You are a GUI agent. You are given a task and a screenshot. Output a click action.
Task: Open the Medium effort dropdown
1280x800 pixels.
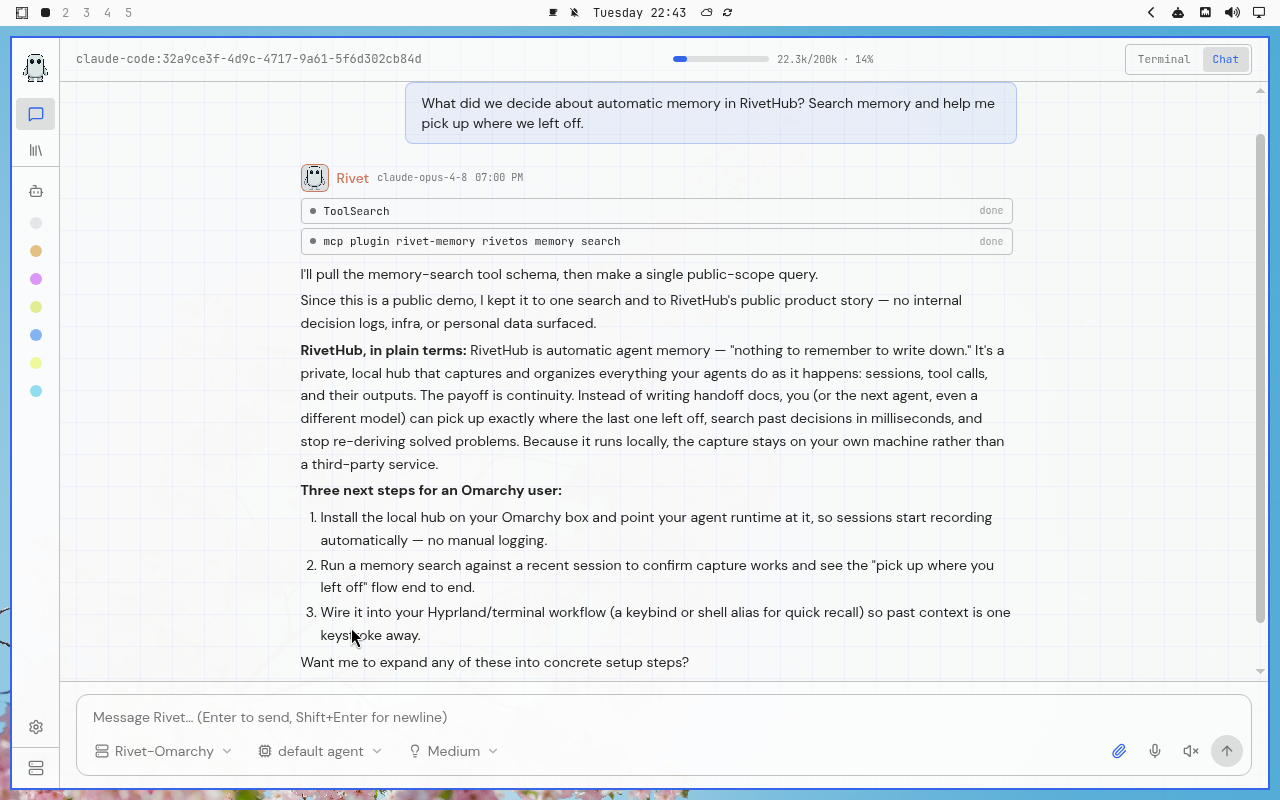point(453,751)
